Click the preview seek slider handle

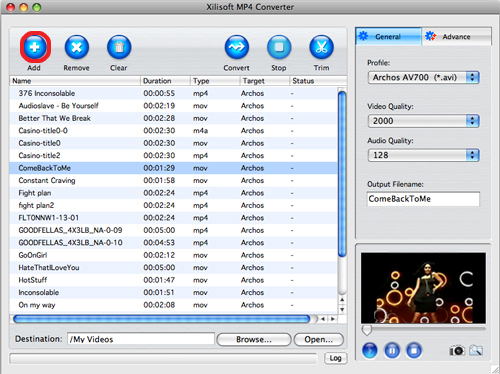(x=367, y=330)
